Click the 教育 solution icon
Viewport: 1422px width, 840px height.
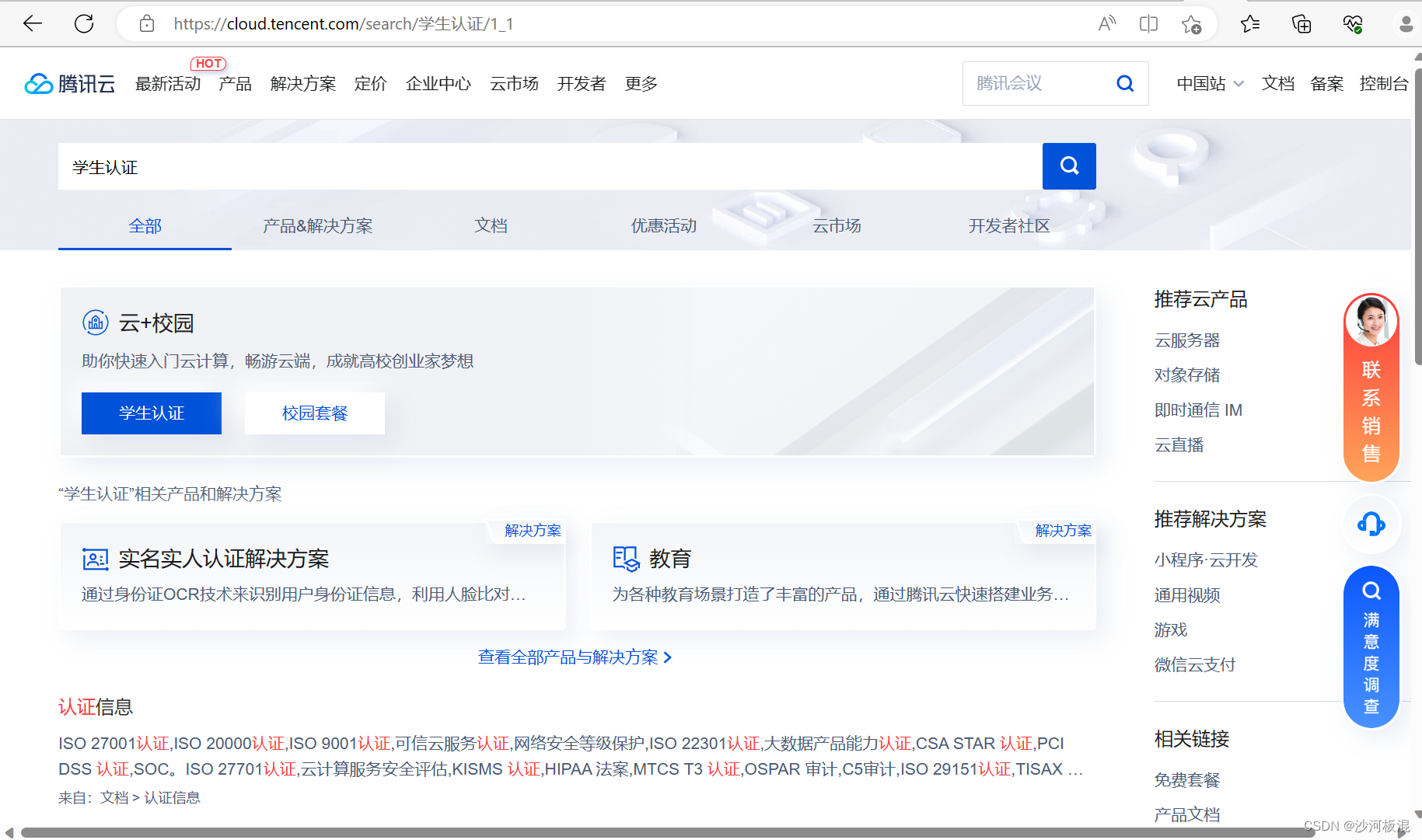click(x=626, y=559)
